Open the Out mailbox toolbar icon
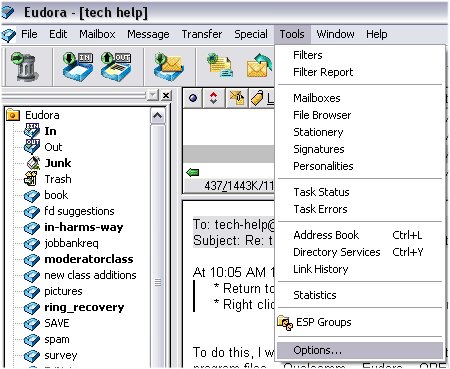The width and height of the screenshot is (450, 369). click(116, 67)
